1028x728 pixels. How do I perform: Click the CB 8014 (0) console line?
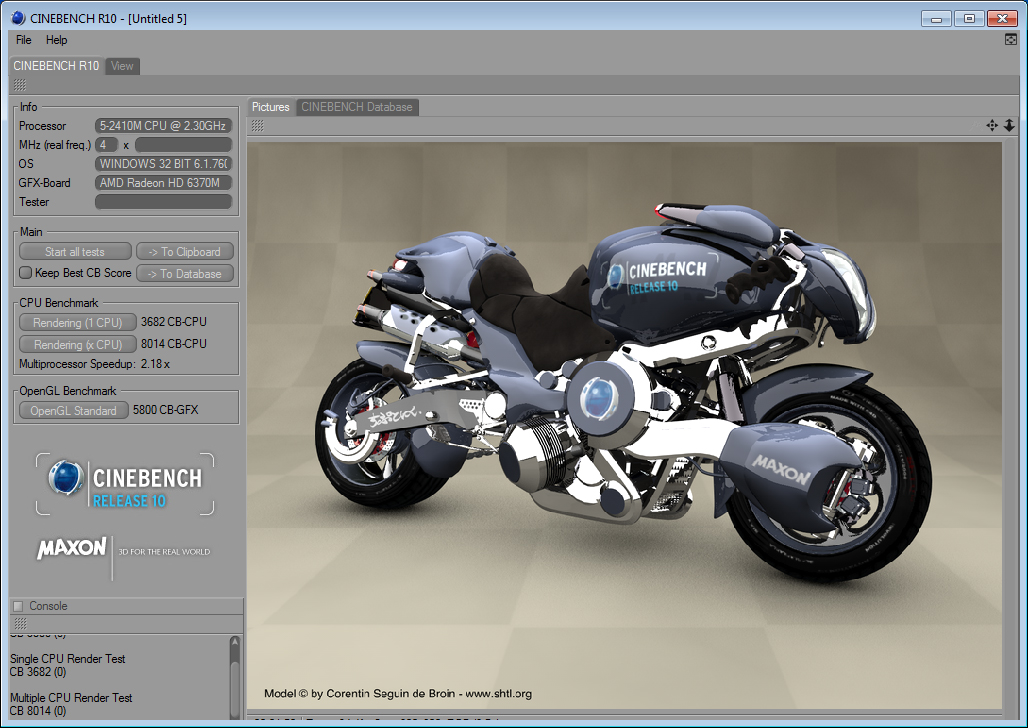[38, 711]
